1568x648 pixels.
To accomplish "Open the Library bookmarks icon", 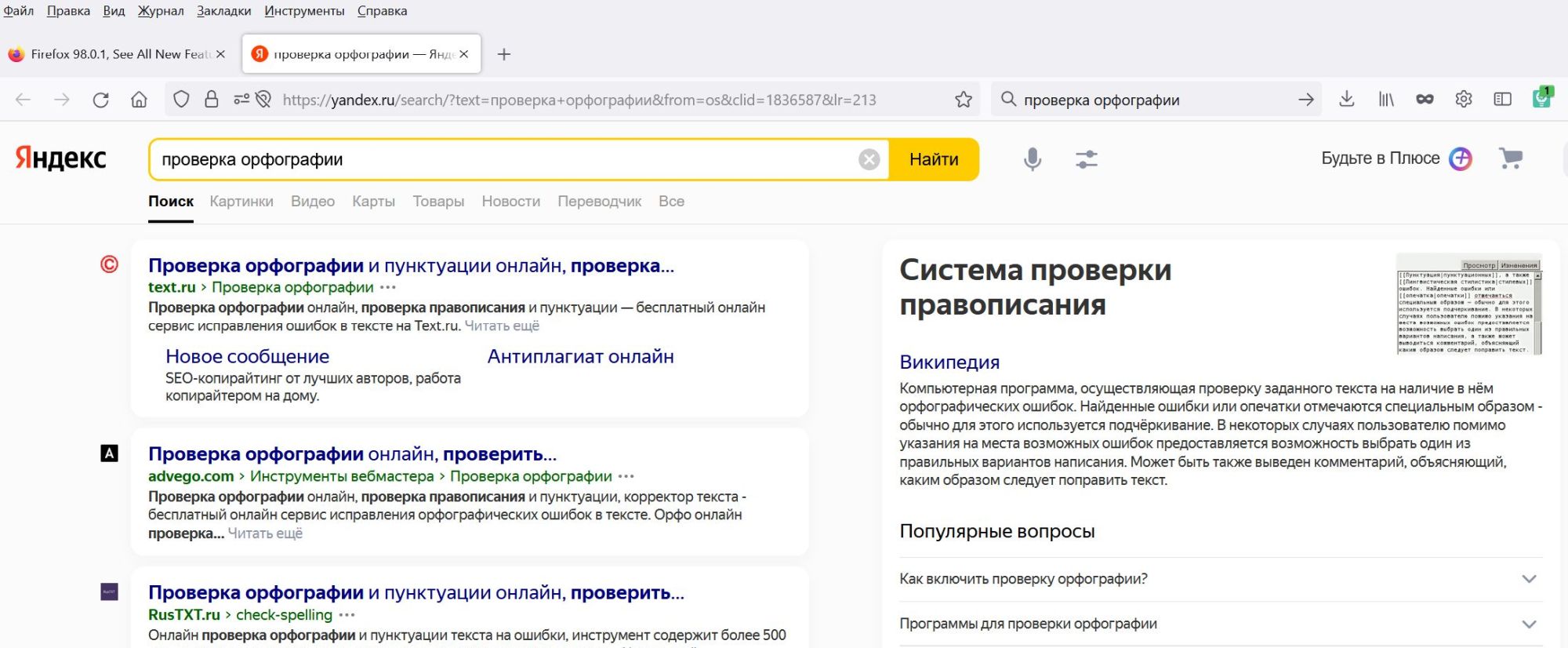I will pyautogui.click(x=1386, y=100).
